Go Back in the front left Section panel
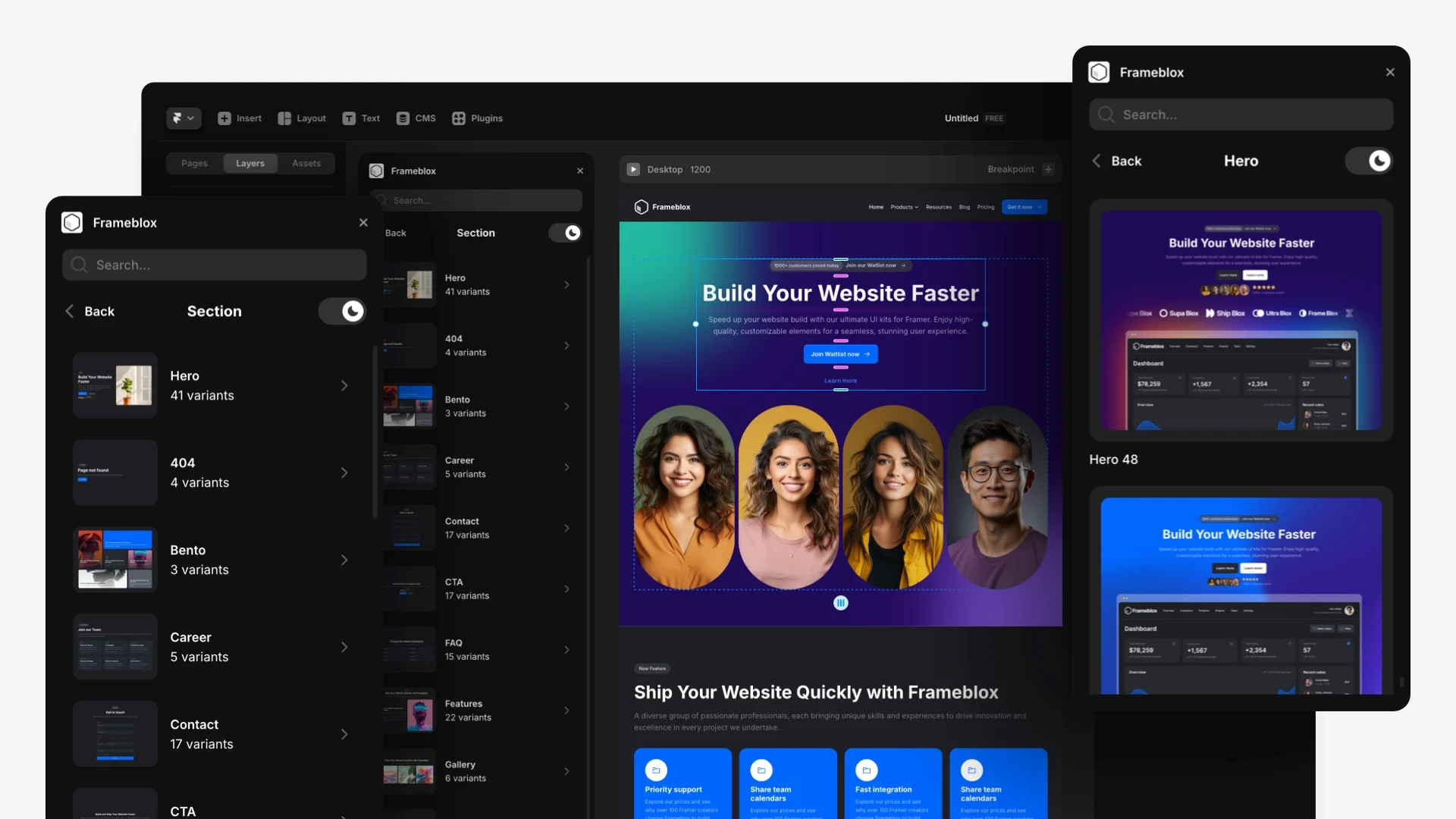This screenshot has height=819, width=1456. (x=90, y=311)
